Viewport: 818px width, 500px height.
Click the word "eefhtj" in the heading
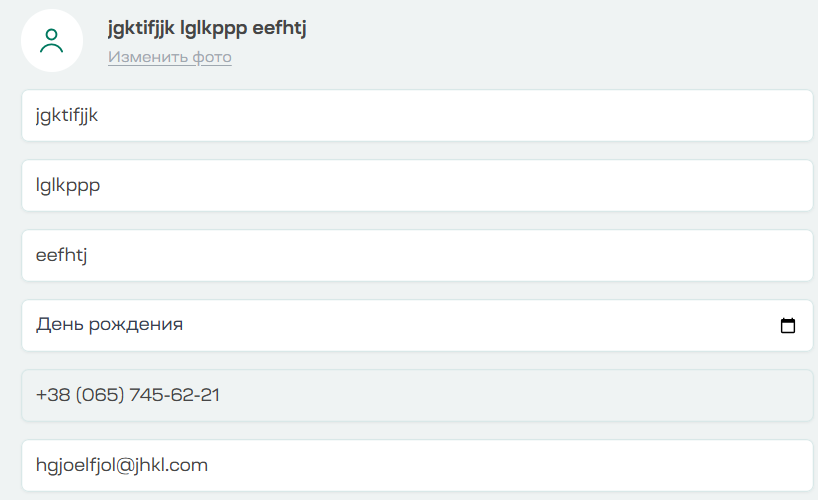(279, 28)
